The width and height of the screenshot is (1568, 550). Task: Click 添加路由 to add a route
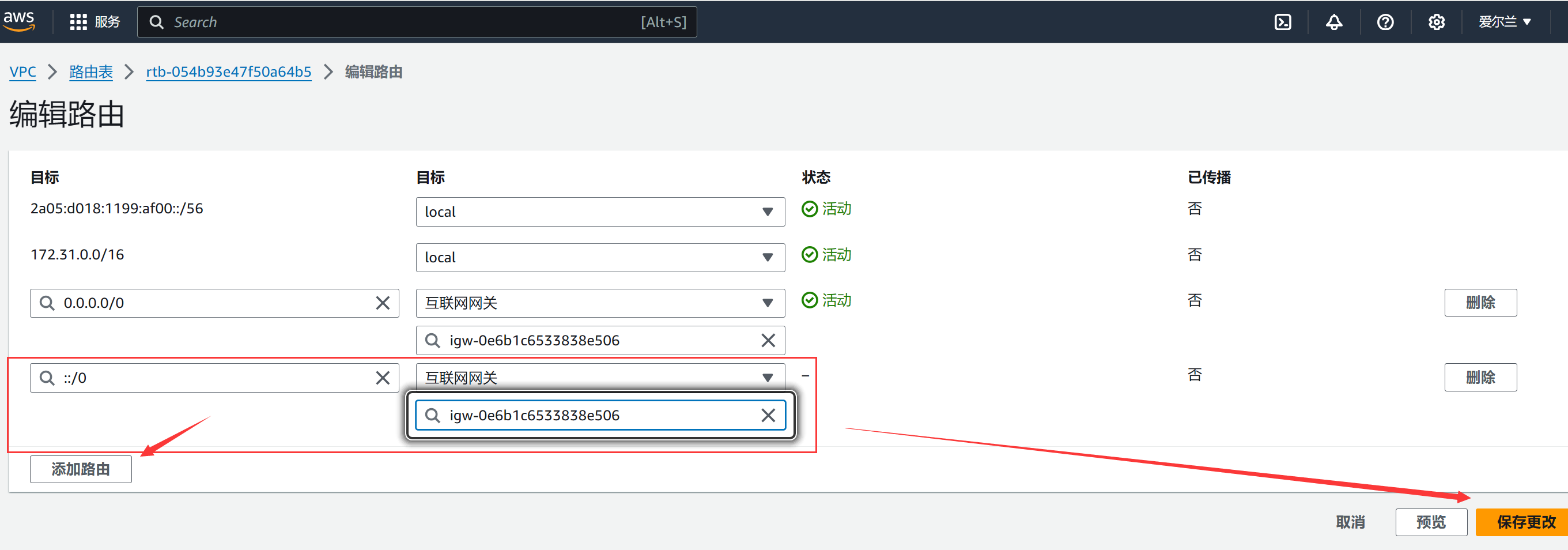[x=81, y=469]
